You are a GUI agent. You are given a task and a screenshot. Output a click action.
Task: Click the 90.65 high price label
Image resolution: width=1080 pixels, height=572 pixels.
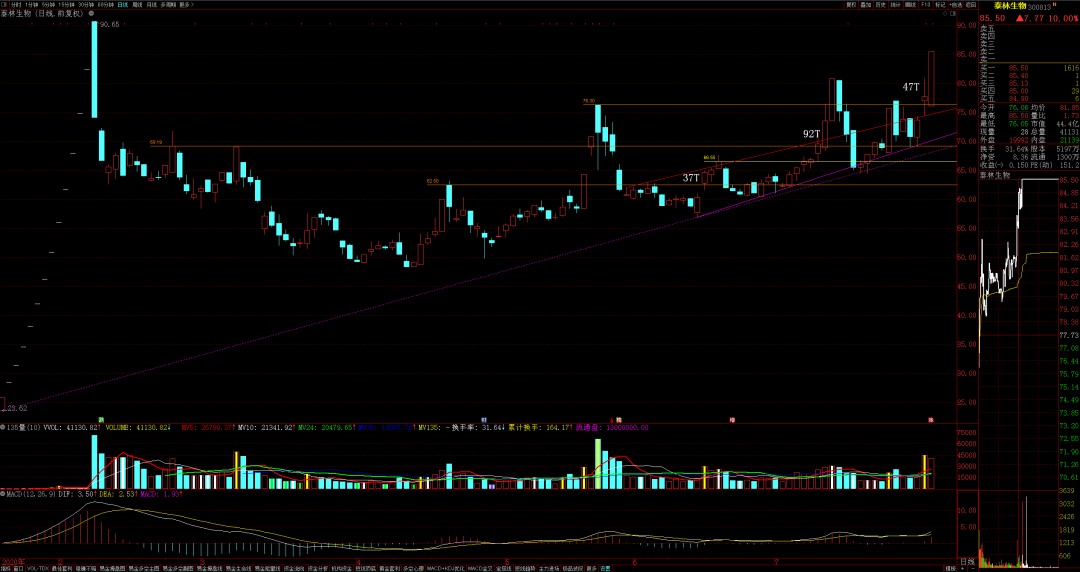(109, 24)
